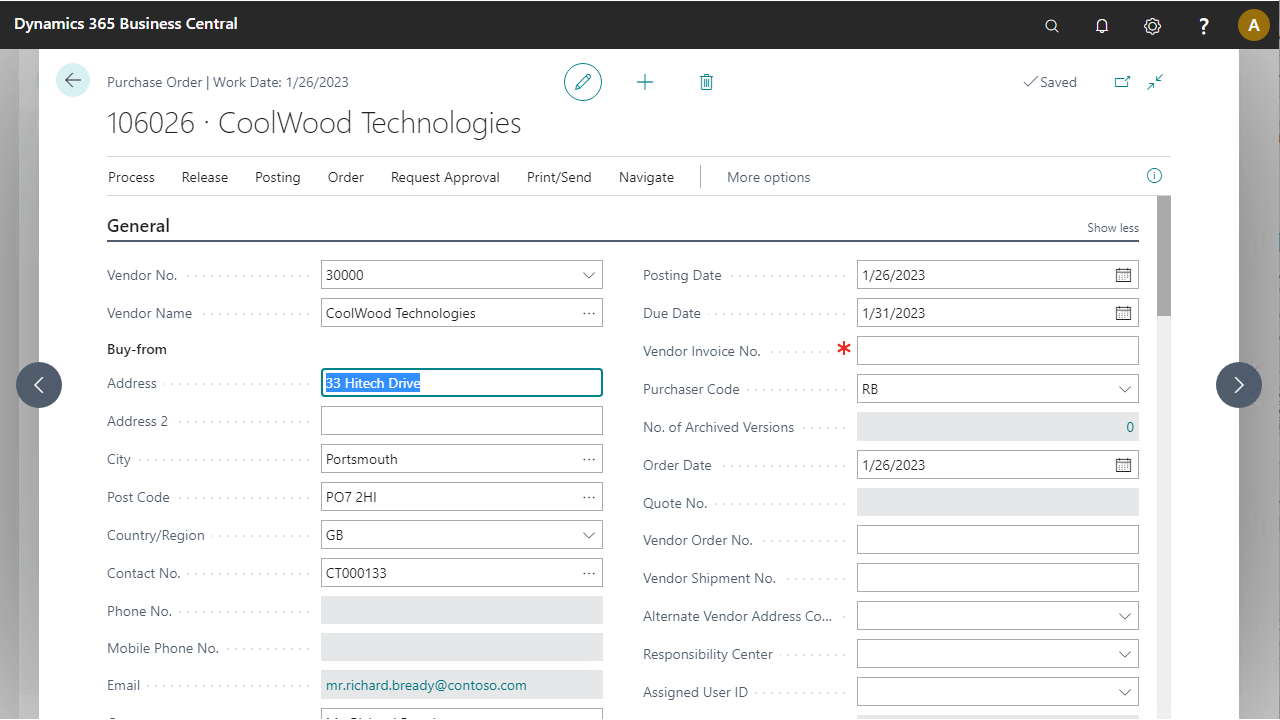Open the settings gear
The height and width of the screenshot is (720, 1280).
point(1152,26)
